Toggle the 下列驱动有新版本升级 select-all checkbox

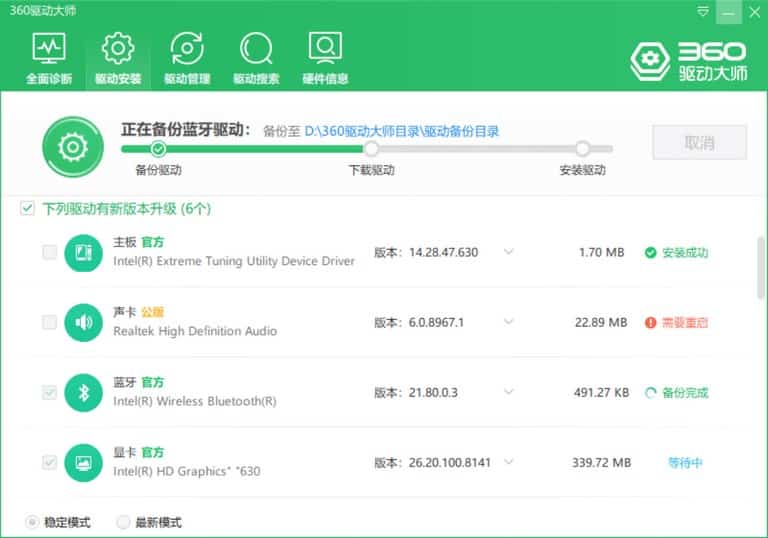(x=27, y=208)
